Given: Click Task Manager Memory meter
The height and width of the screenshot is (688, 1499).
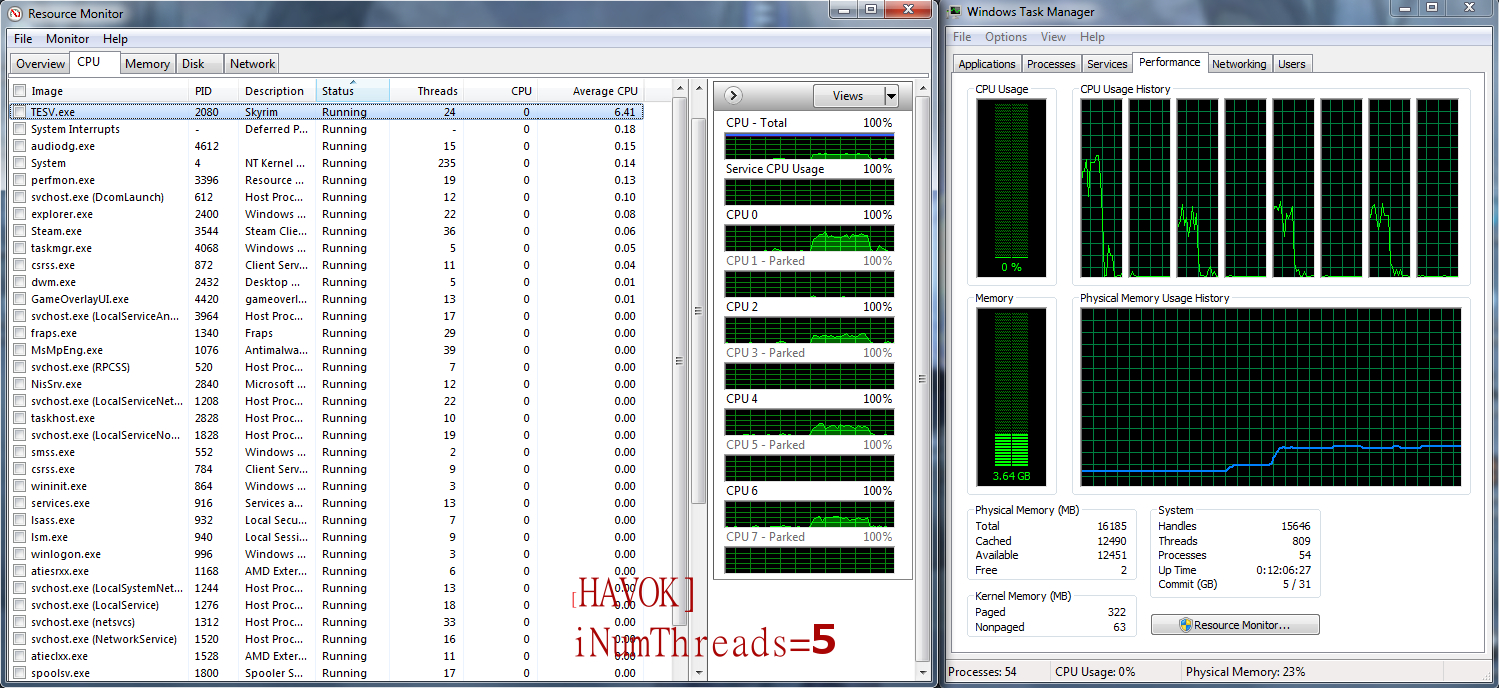Looking at the screenshot, I should coord(1011,396).
